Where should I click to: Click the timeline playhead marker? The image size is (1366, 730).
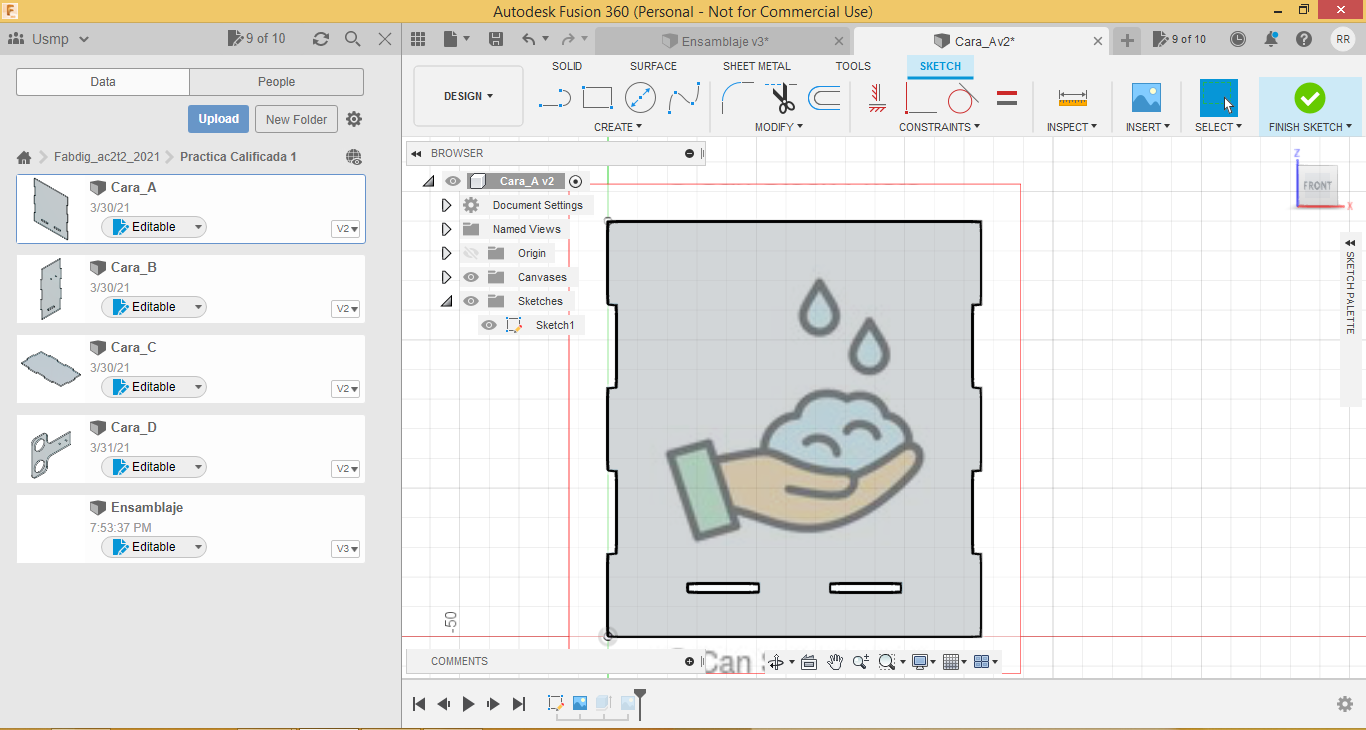click(x=640, y=695)
